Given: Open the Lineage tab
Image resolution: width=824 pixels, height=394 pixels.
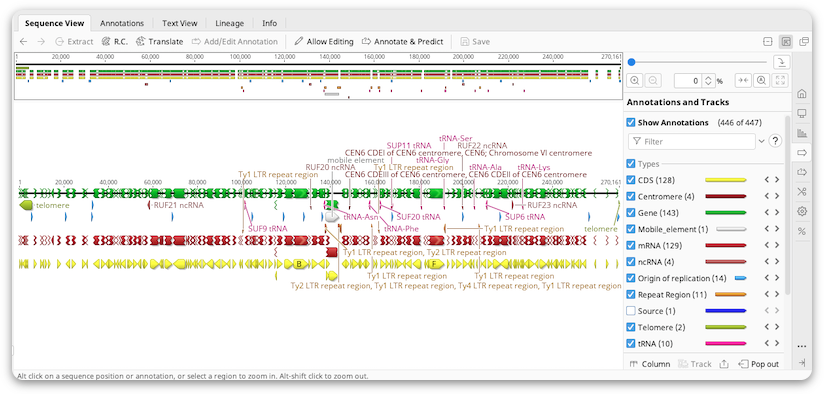Looking at the screenshot, I should [x=230, y=23].
